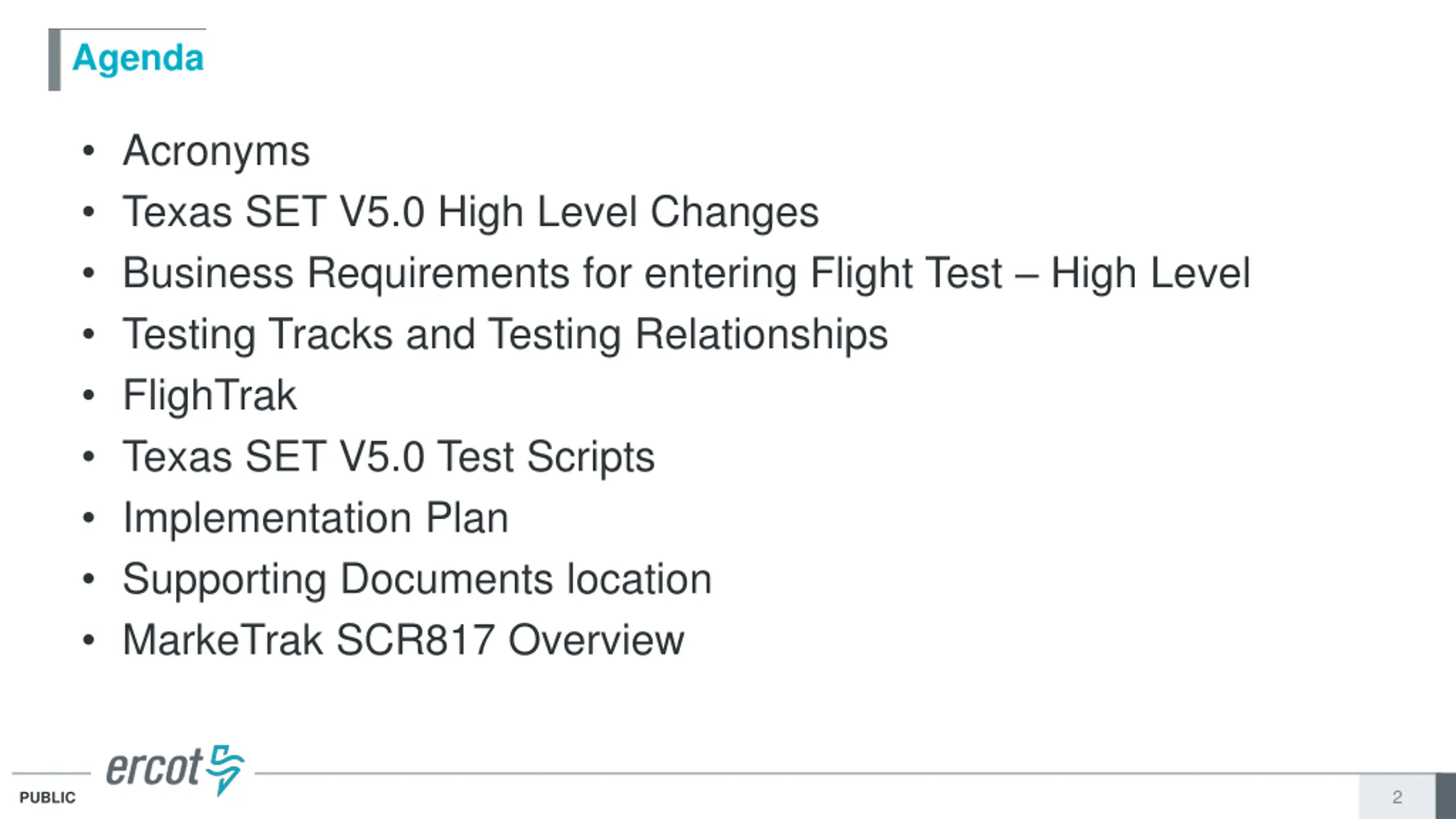Click the Implementation Plan bullet
The width and height of the screenshot is (1456, 819).
pyautogui.click(x=316, y=518)
